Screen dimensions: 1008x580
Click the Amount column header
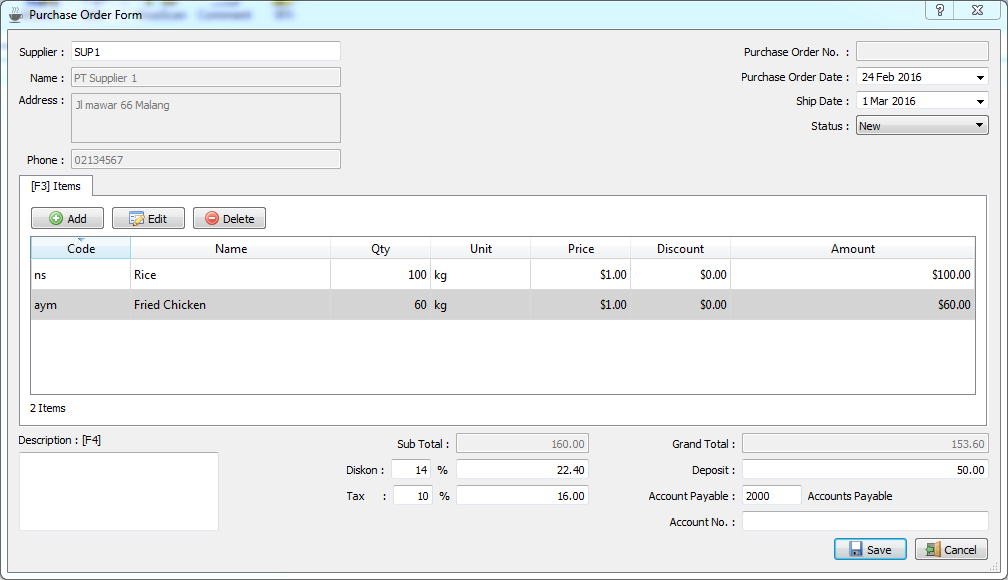853,248
